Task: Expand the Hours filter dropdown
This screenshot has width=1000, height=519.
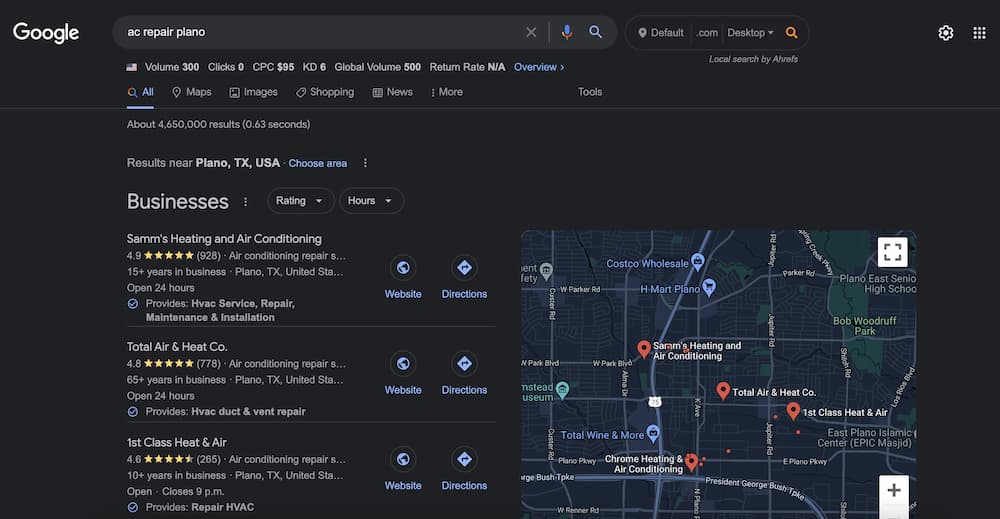Action: (371, 201)
